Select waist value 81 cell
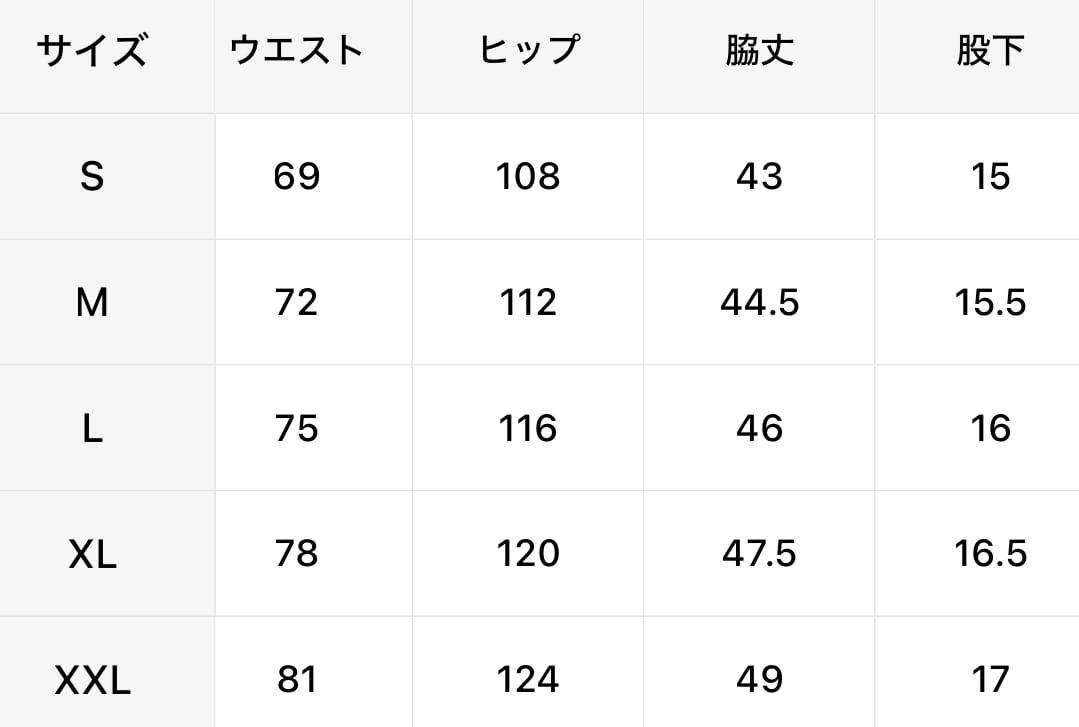The image size is (1079, 727). pyautogui.click(x=297, y=679)
